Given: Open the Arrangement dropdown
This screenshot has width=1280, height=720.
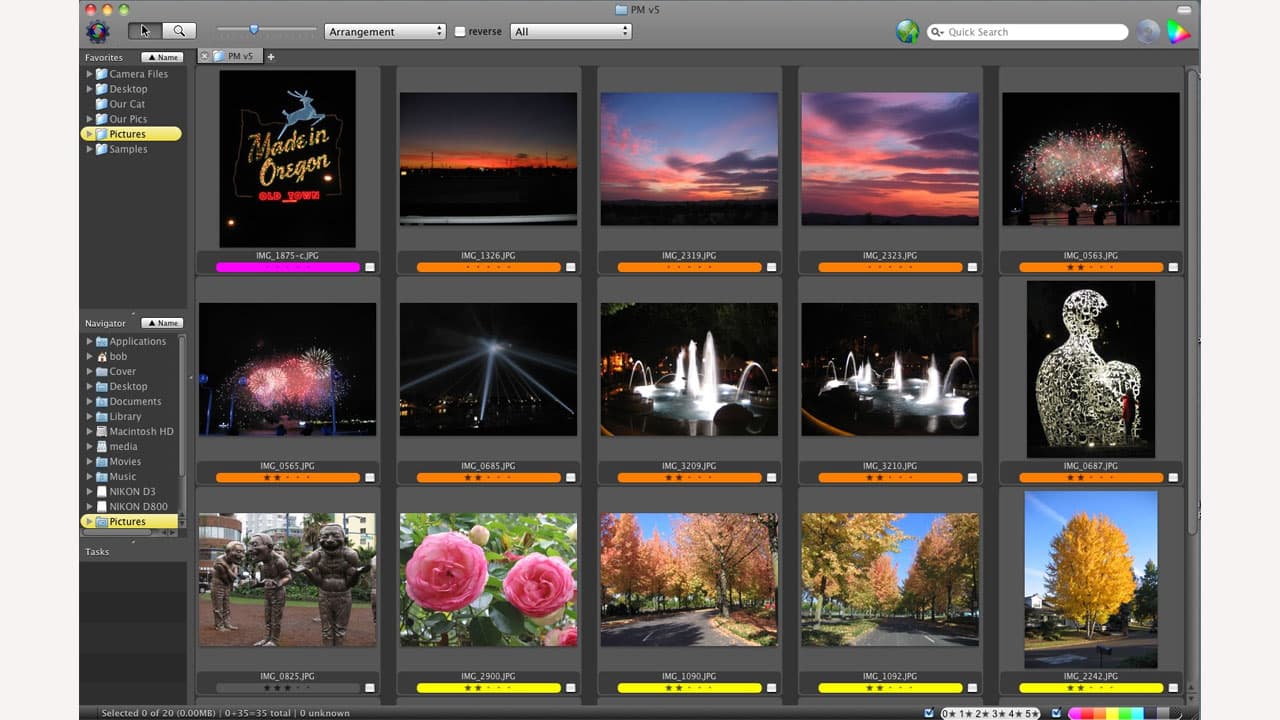Looking at the screenshot, I should coord(385,31).
